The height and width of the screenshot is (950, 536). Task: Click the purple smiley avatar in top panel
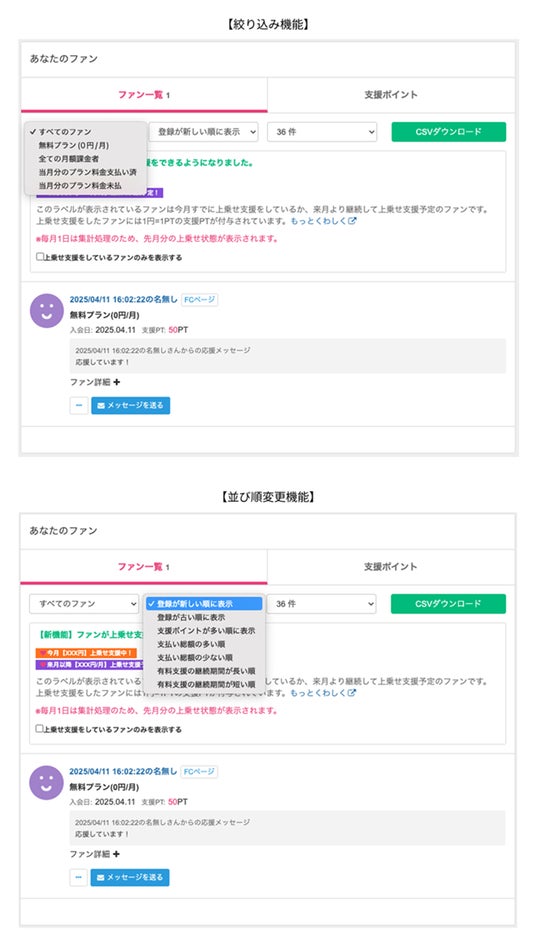coord(47,311)
